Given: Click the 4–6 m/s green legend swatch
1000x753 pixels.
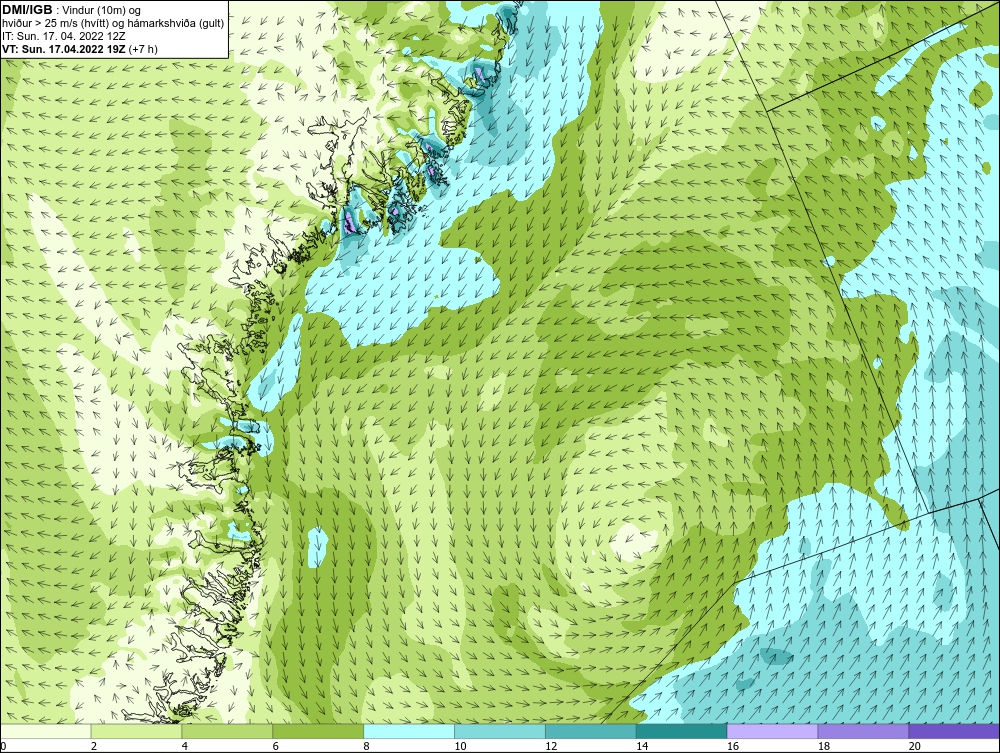Looking at the screenshot, I should [x=227, y=731].
